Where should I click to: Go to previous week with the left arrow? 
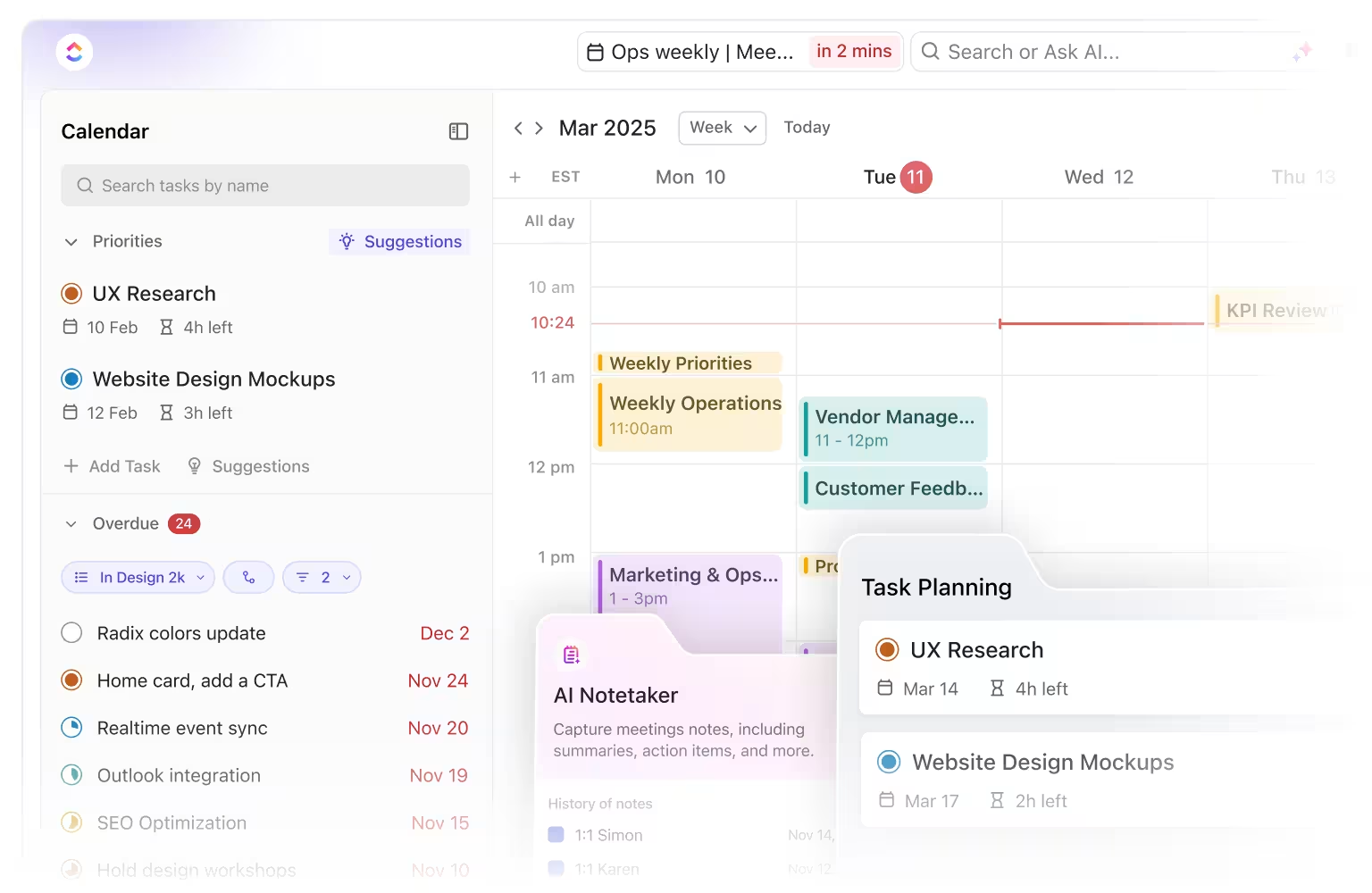(518, 128)
